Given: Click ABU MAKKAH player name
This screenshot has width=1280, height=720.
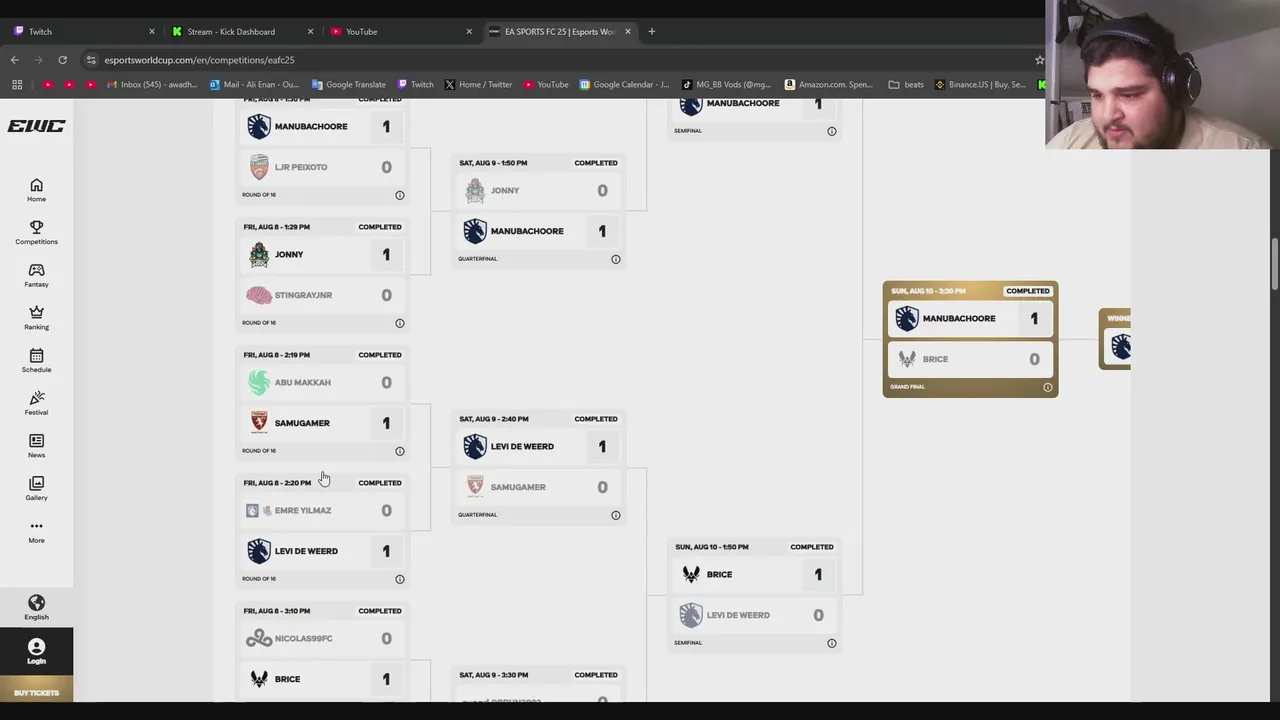Looking at the screenshot, I should tap(302, 382).
